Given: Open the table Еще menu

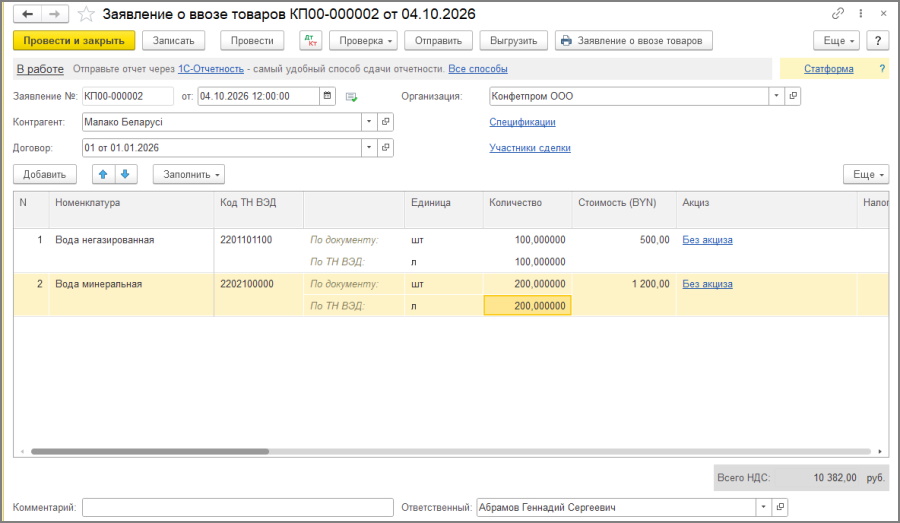Looking at the screenshot, I should [x=866, y=174].
